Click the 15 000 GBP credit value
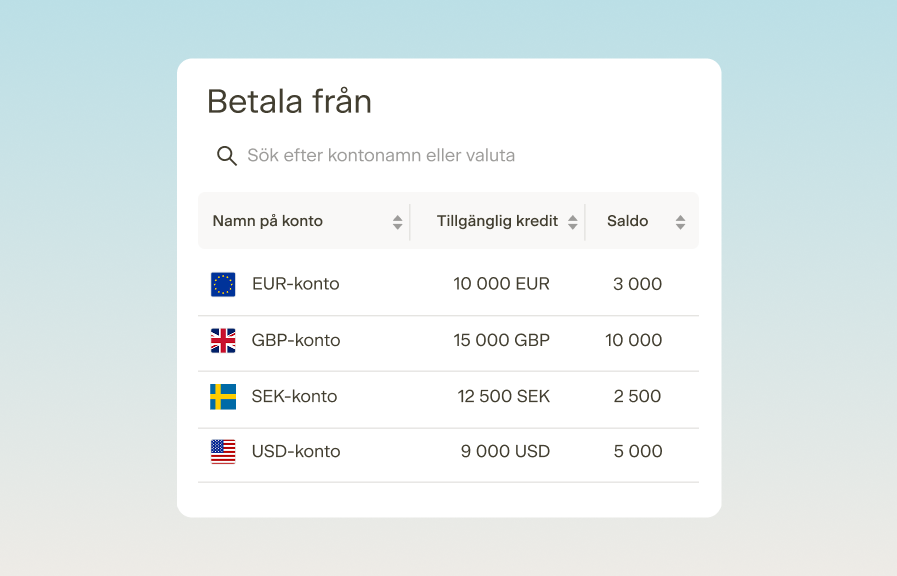This screenshot has height=576, width=897. (x=501, y=340)
